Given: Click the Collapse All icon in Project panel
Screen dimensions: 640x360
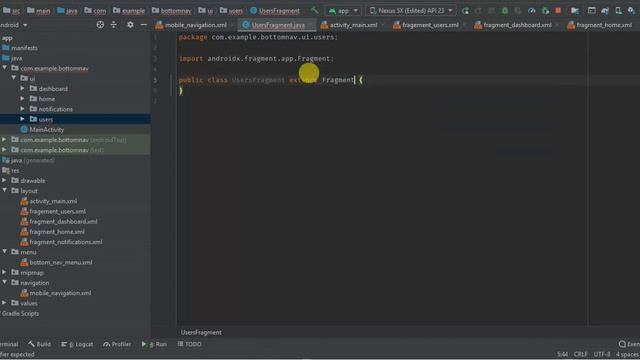Looking at the screenshot, I should click(113, 25).
